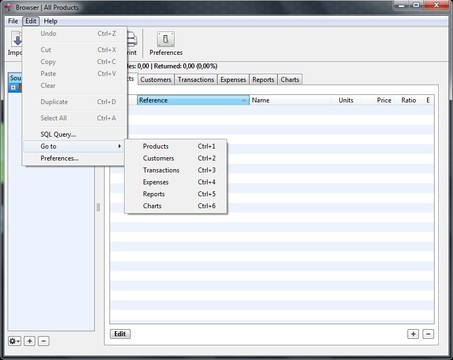
Task: Go to Reports via submenu
Action: point(176,194)
